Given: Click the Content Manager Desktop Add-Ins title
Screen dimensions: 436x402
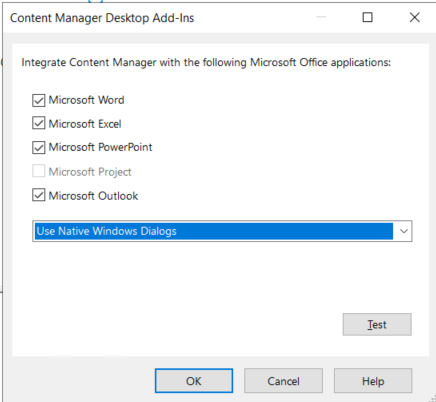Looking at the screenshot, I should pos(102,18).
